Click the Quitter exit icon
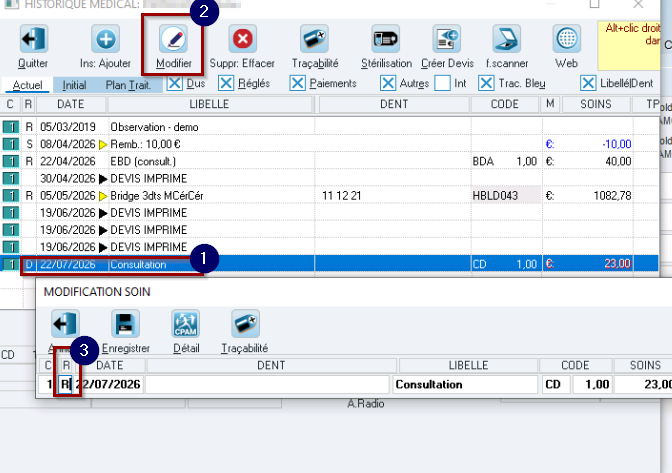 point(34,39)
